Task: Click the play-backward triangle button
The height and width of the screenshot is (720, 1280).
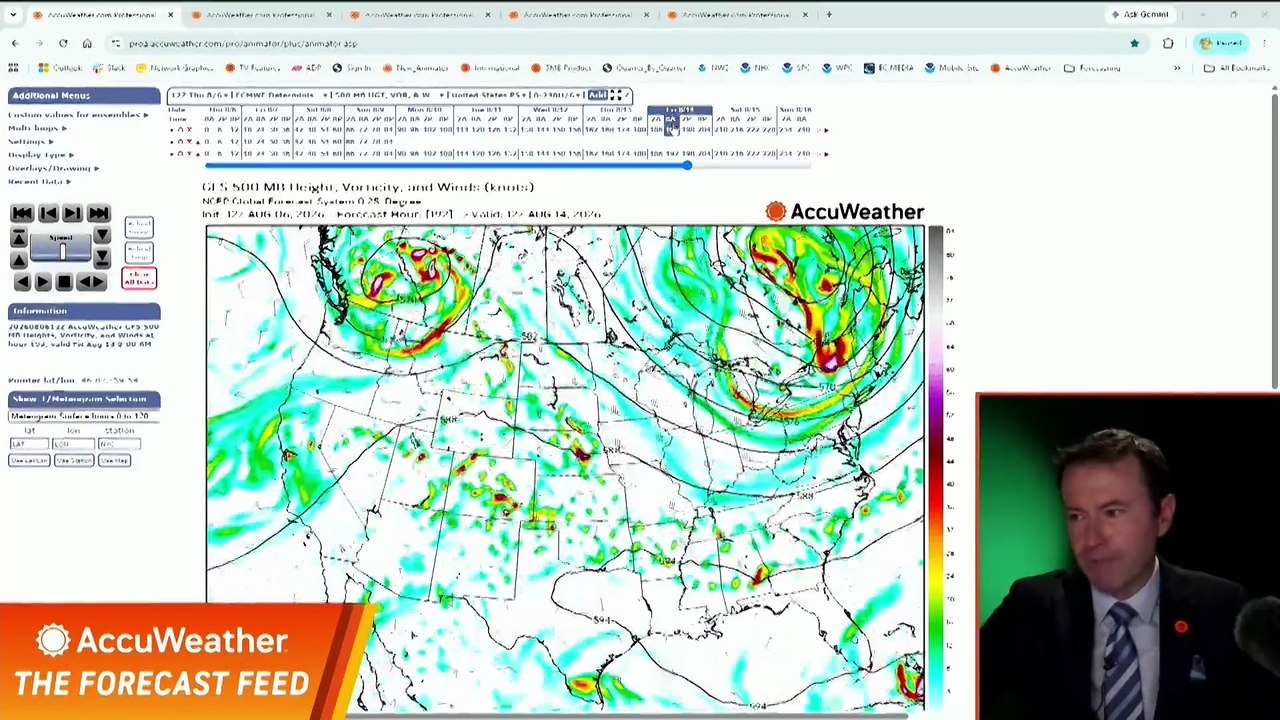Action: (22, 282)
